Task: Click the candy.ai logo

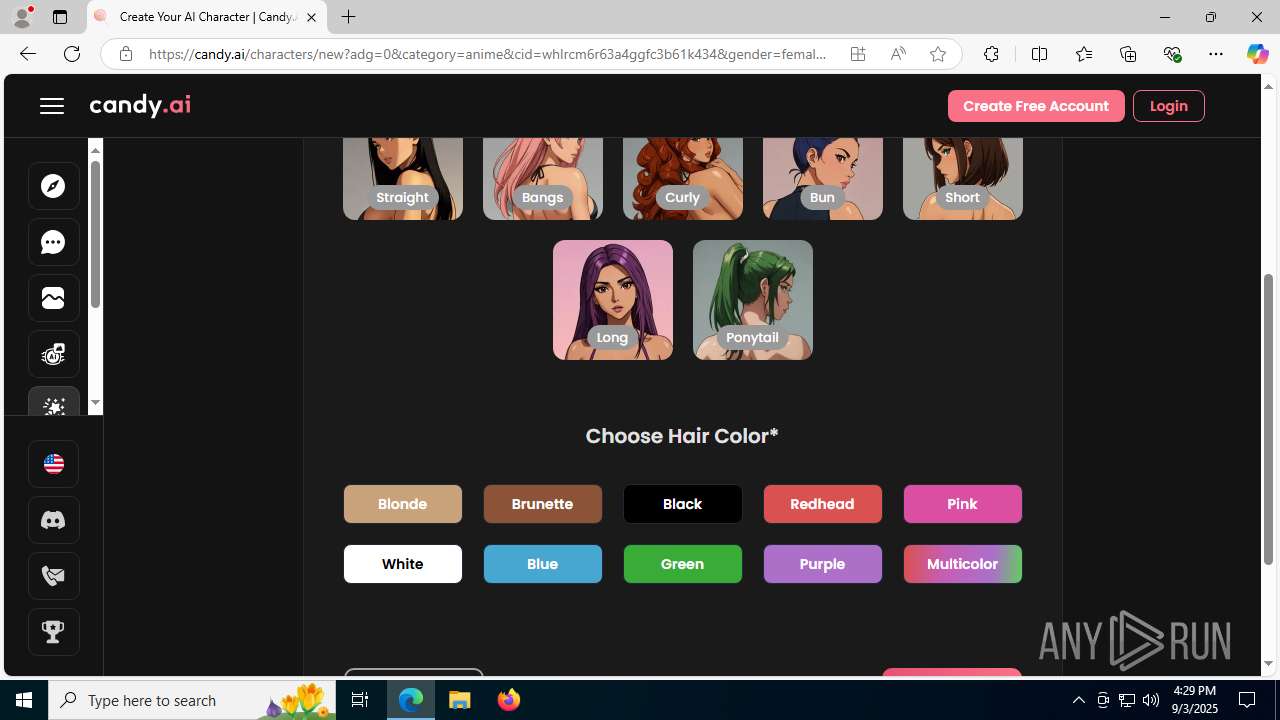Action: (140, 105)
